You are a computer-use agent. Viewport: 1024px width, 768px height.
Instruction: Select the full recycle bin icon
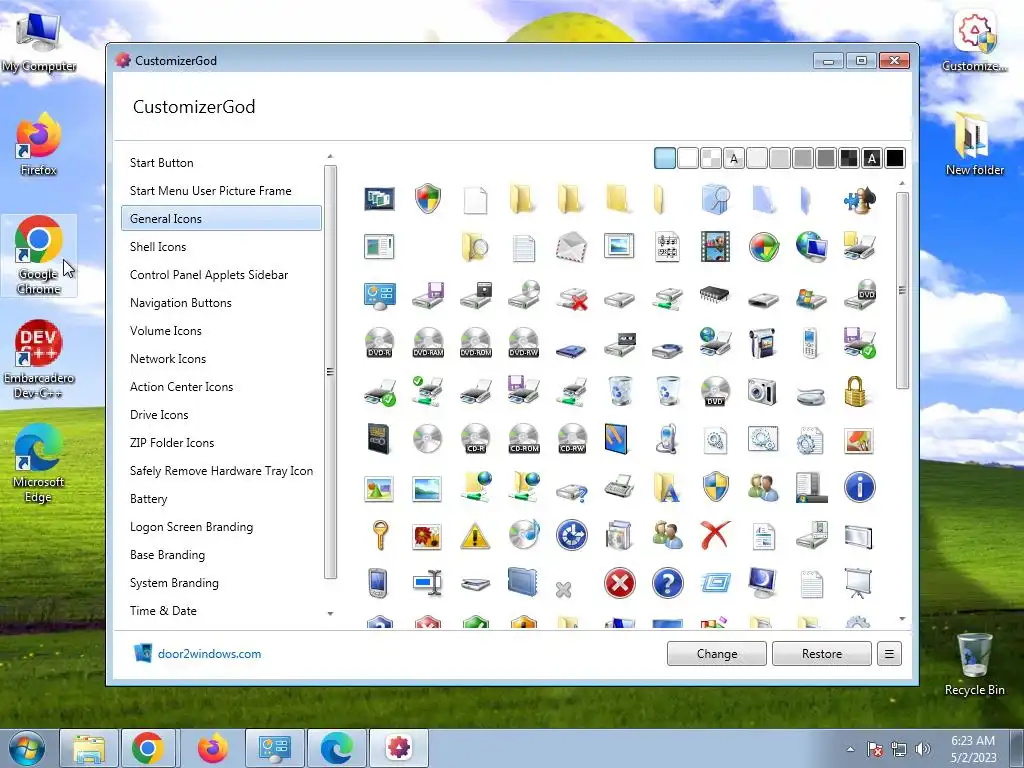[x=619, y=391]
